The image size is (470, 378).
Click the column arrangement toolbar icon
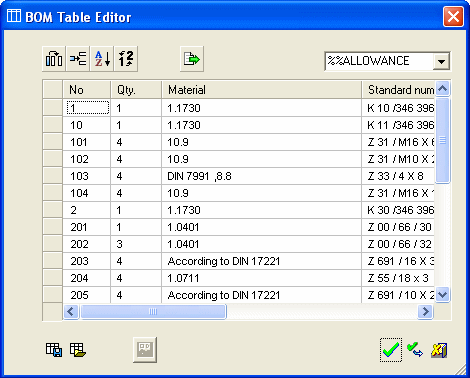(54, 59)
